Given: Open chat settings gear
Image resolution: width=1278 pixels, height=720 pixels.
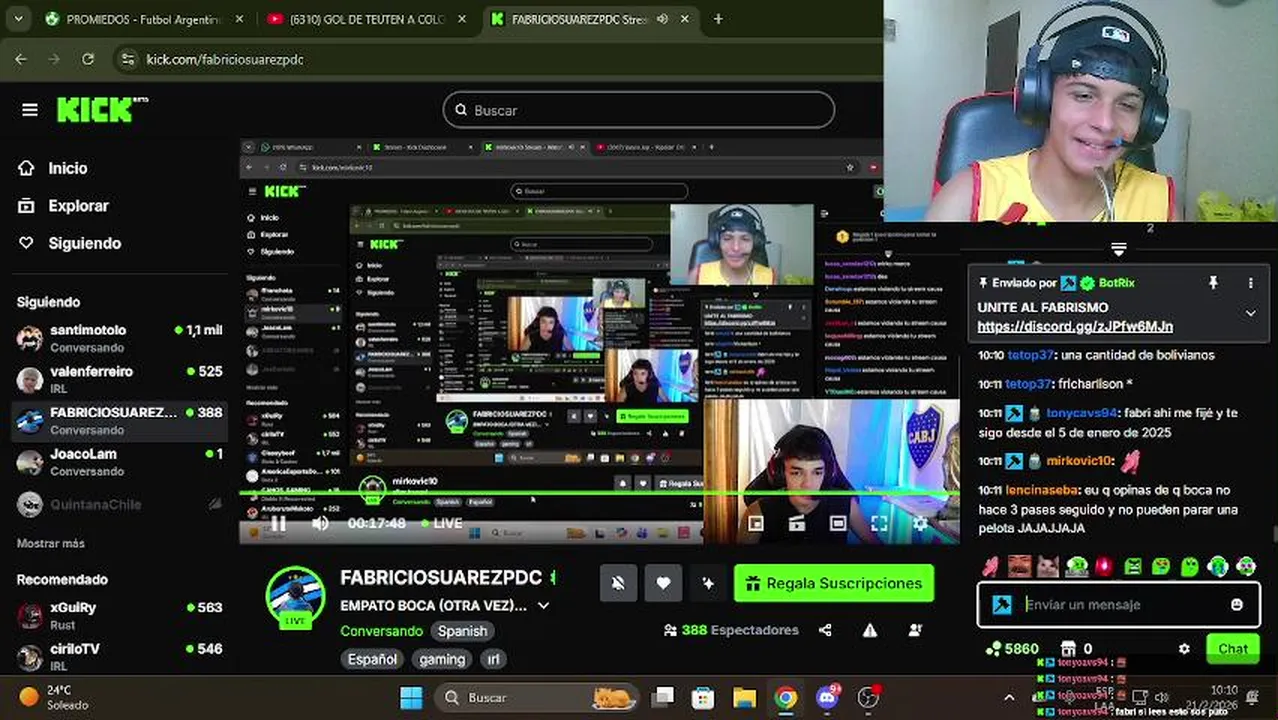Looking at the screenshot, I should [1184, 649].
